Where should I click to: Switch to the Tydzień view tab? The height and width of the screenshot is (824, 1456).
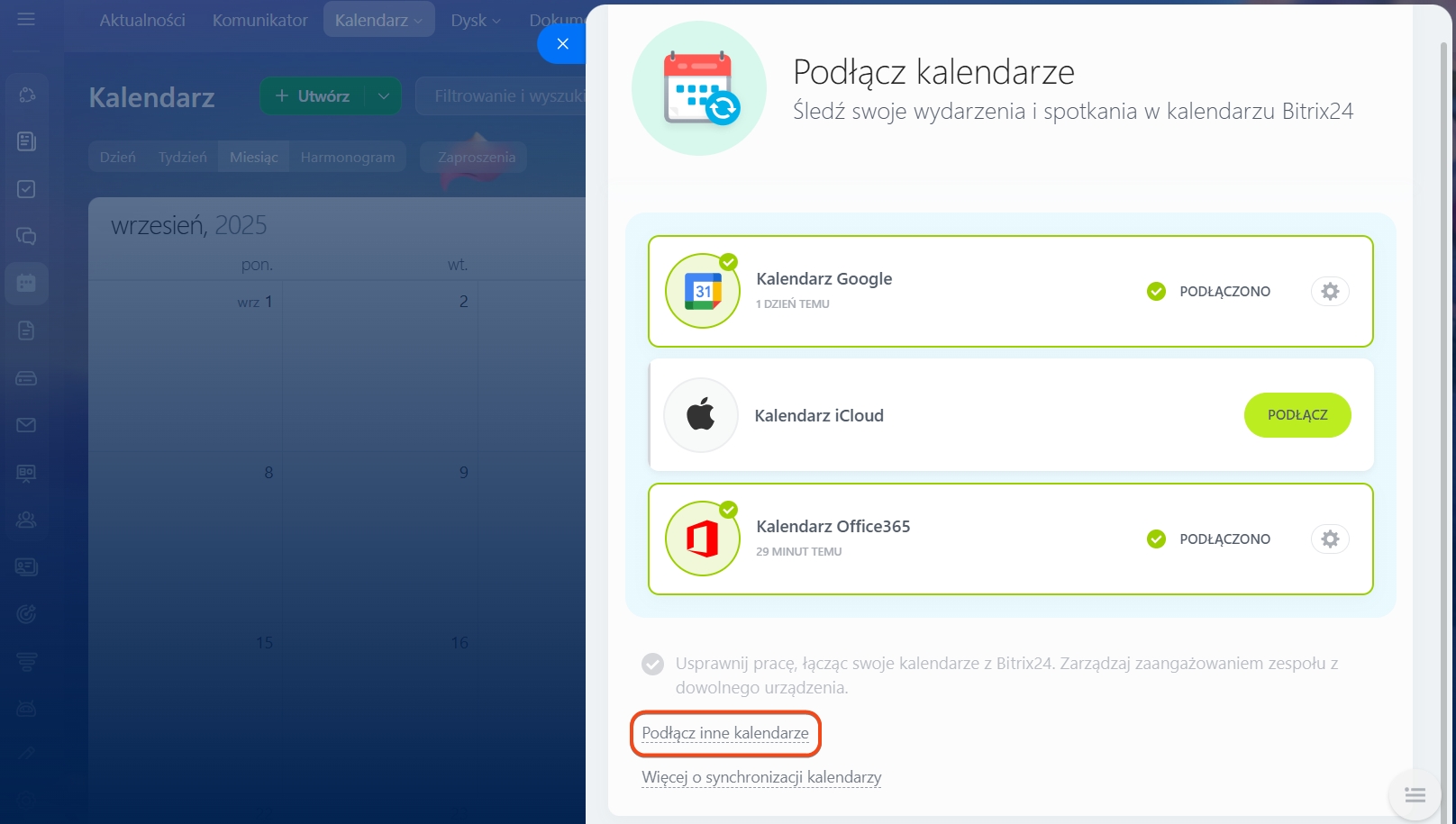(182, 158)
